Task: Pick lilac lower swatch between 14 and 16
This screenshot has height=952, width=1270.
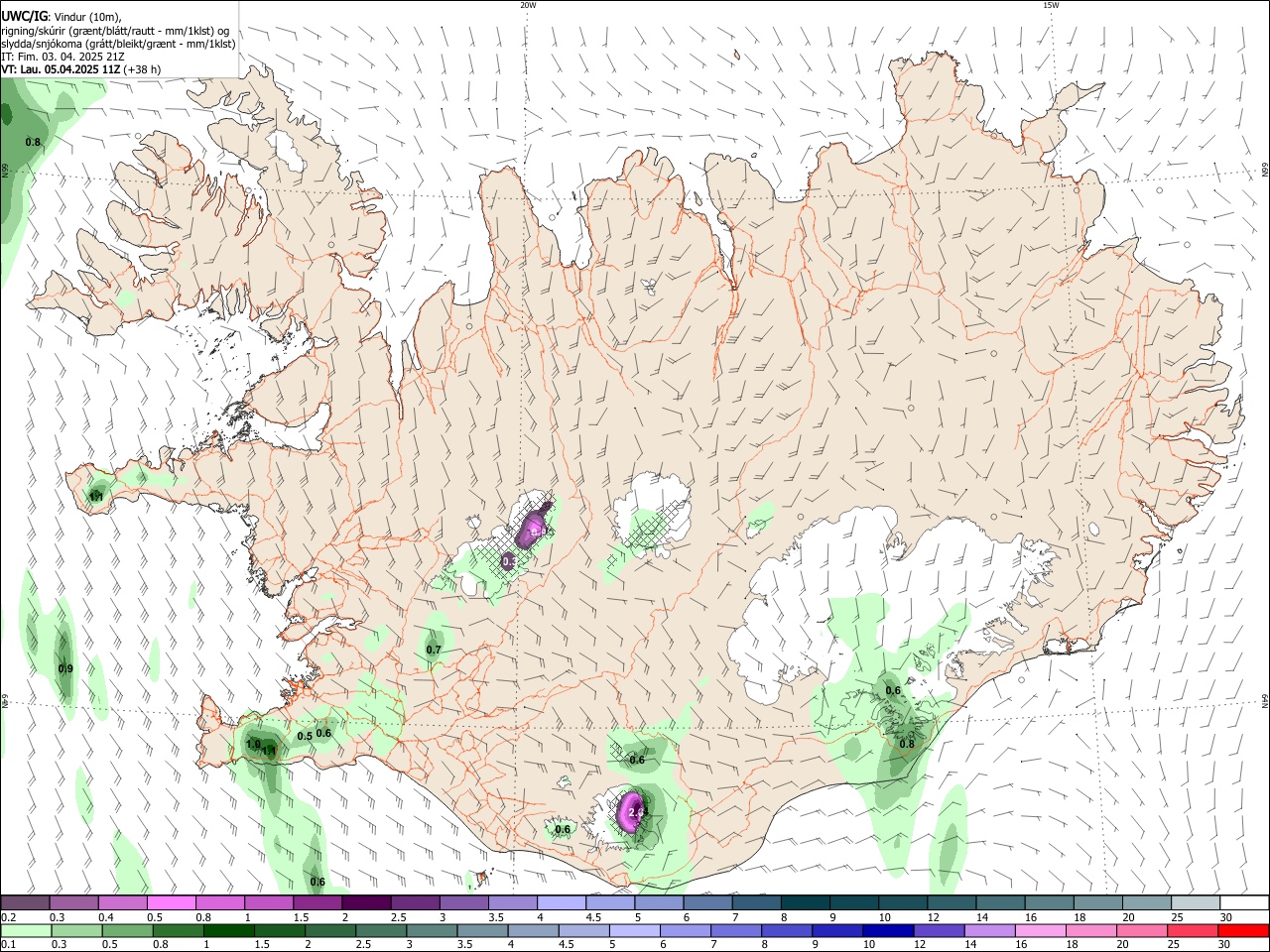Action: (x=990, y=931)
